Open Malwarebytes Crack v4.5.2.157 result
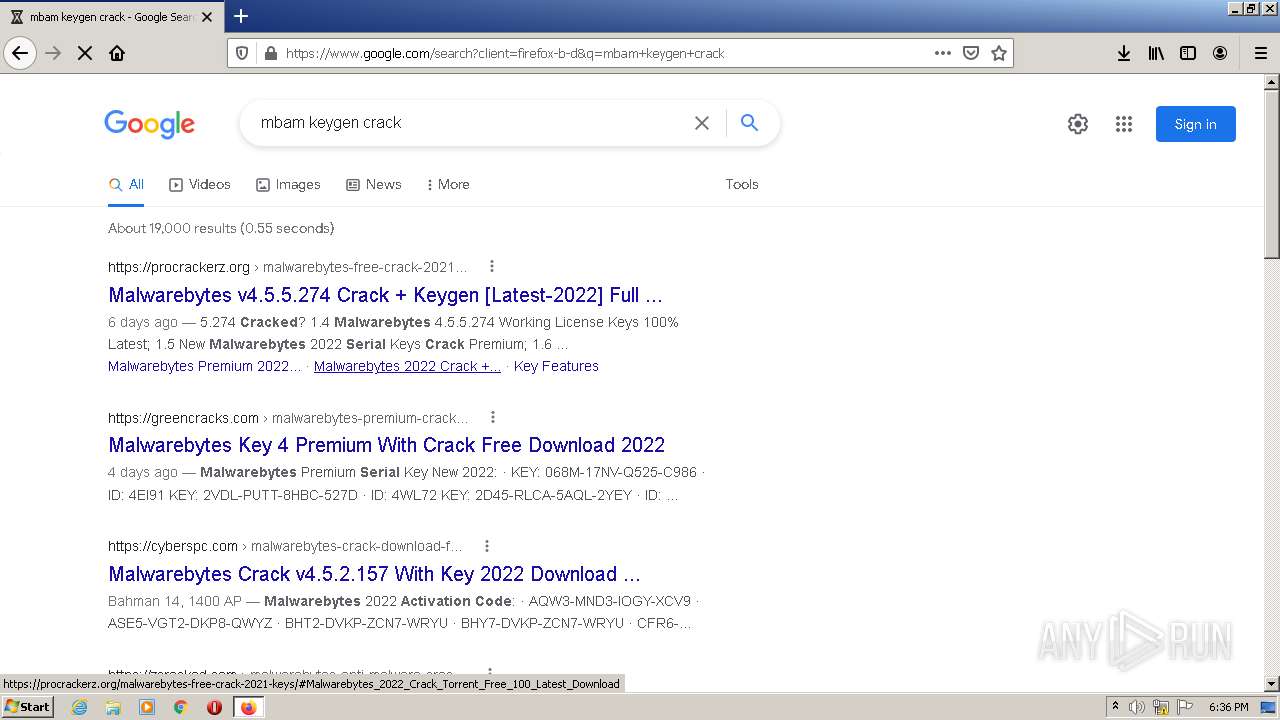Image resolution: width=1280 pixels, height=720 pixels. point(374,574)
